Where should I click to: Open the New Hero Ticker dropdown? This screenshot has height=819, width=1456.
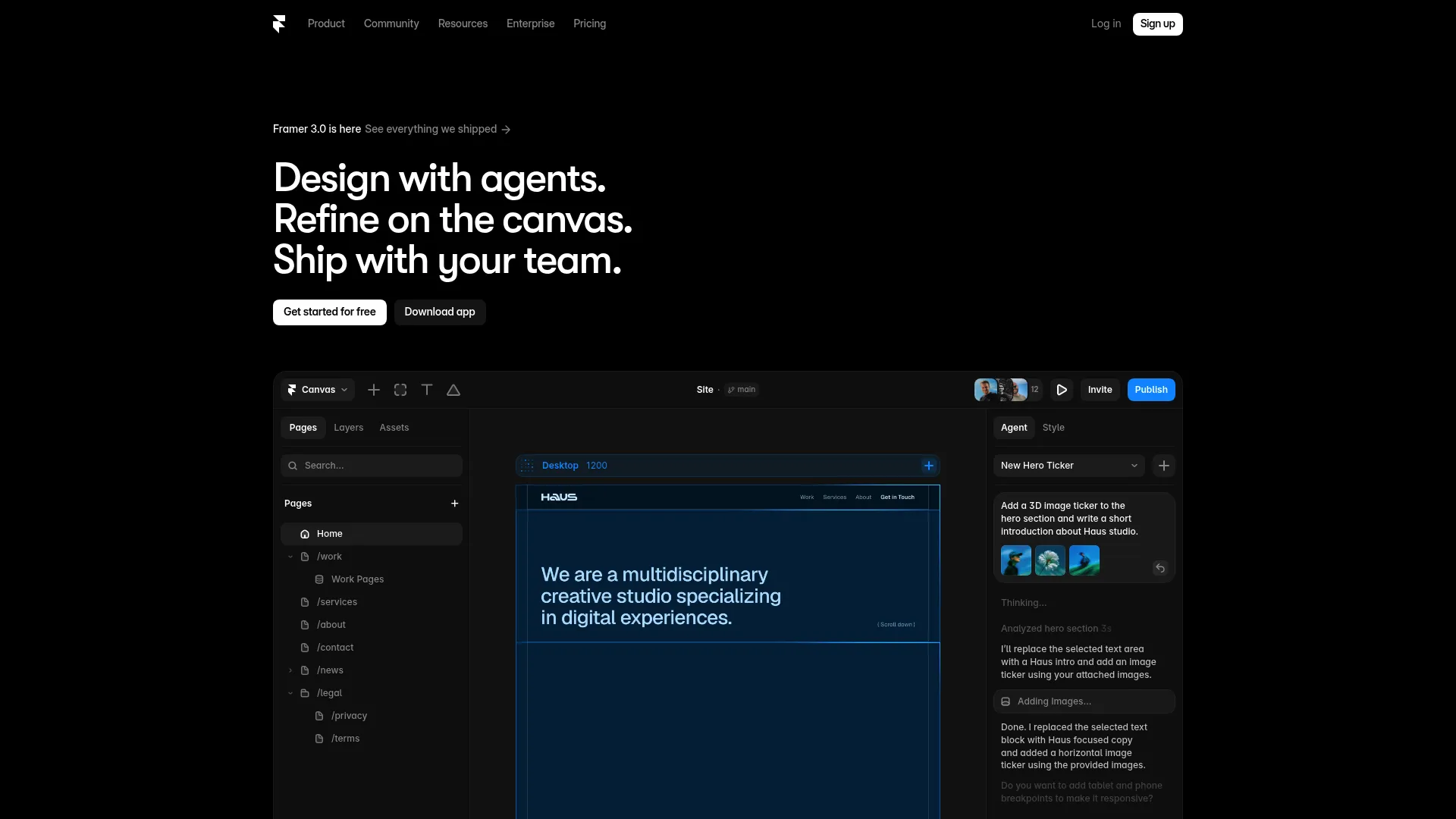point(1069,466)
